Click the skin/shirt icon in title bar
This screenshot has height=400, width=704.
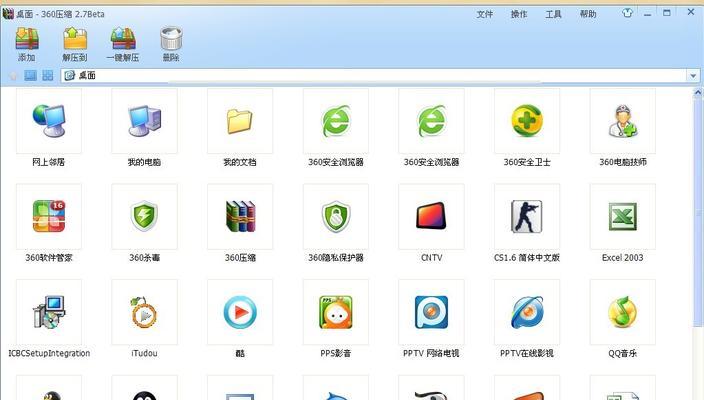627,13
